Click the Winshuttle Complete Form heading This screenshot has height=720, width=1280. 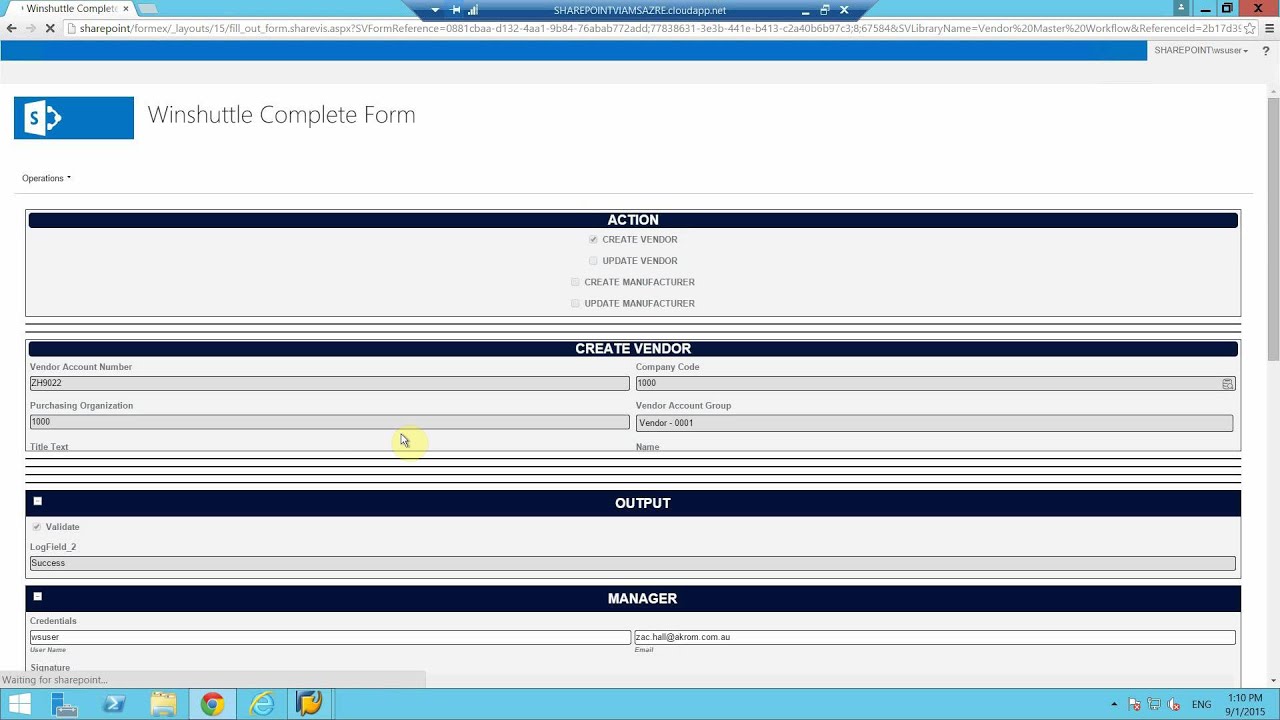pyautogui.click(x=281, y=115)
